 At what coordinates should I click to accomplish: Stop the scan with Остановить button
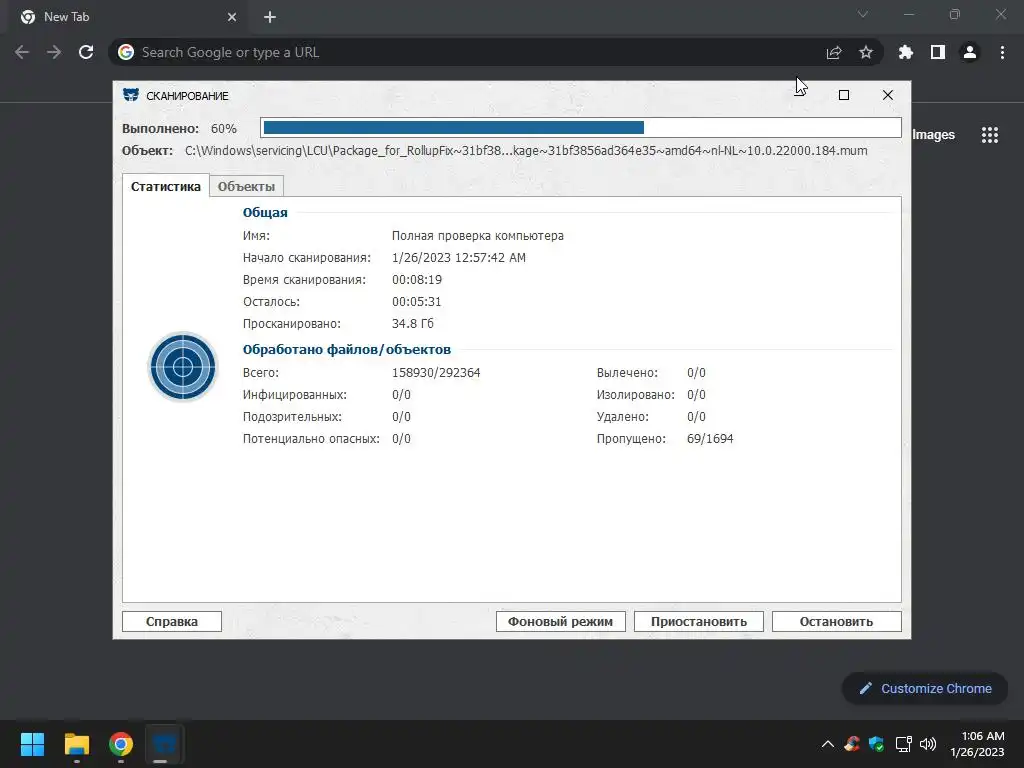point(837,621)
